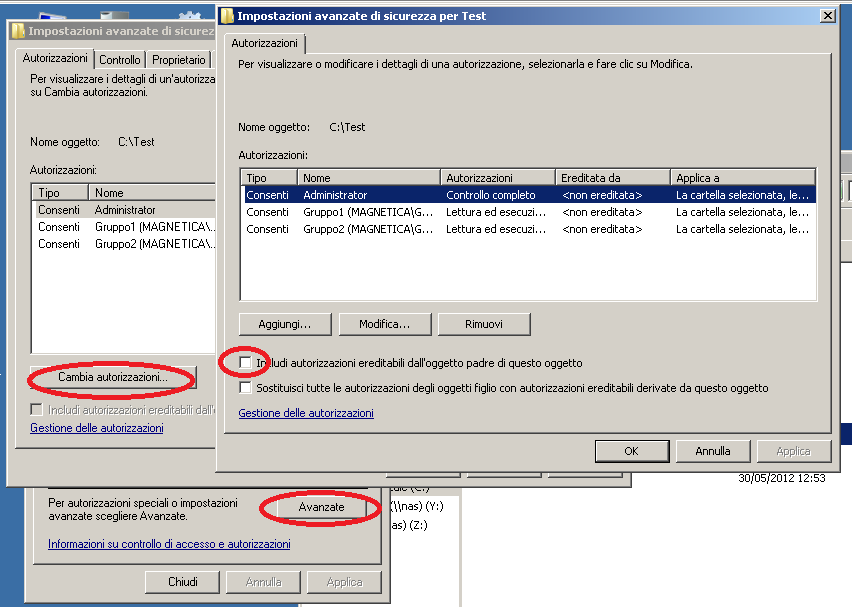
Task: Open the Proprietario tab
Action: coord(179,60)
